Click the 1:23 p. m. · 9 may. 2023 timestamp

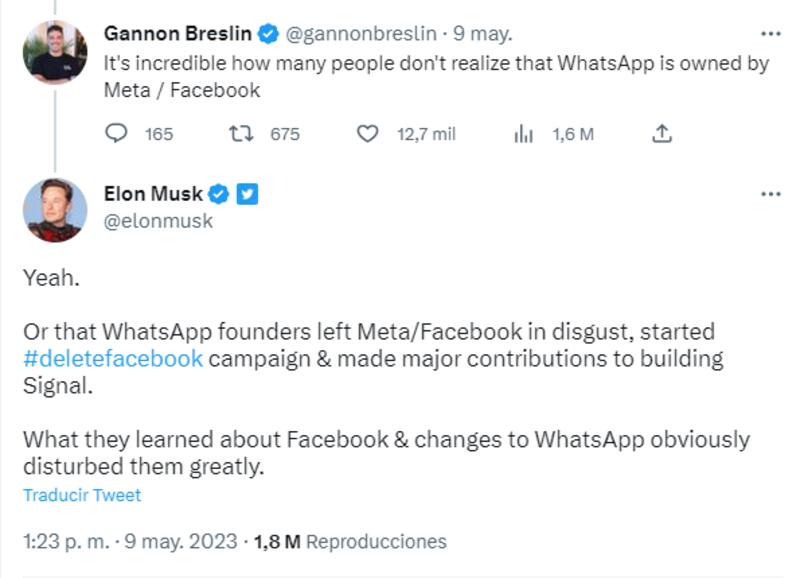pyautogui.click(x=130, y=542)
